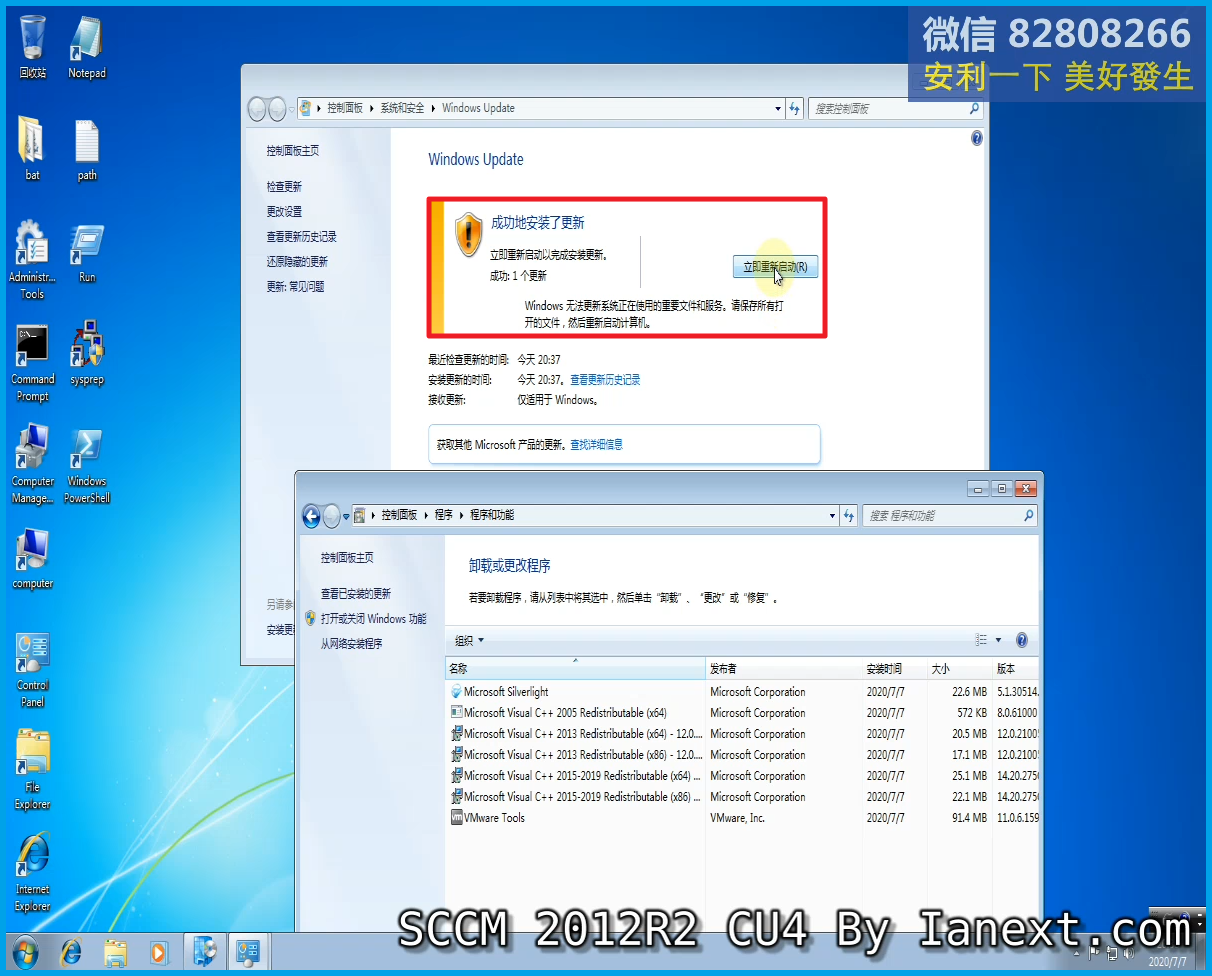Select the path file on the desktop
The width and height of the screenshot is (1212, 976).
[x=87, y=149]
